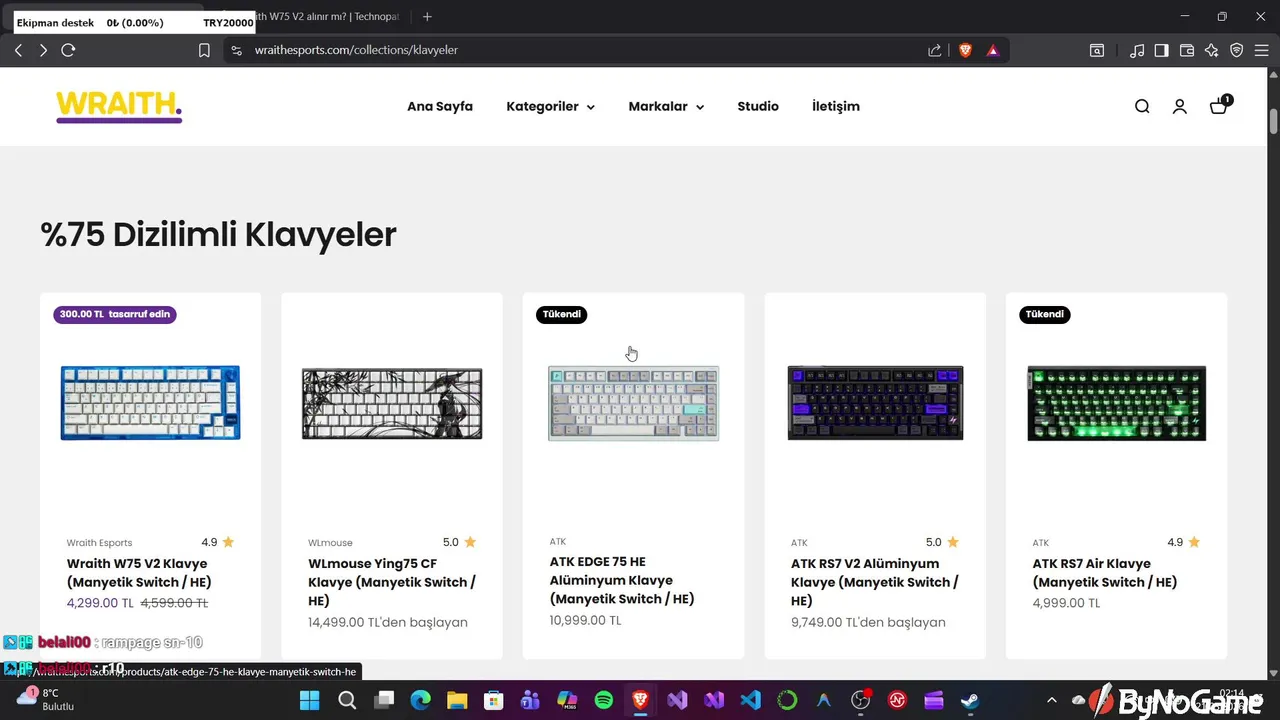This screenshot has width=1280, height=720.
Task: Open Brave Shields lion icon
Action: point(965,50)
